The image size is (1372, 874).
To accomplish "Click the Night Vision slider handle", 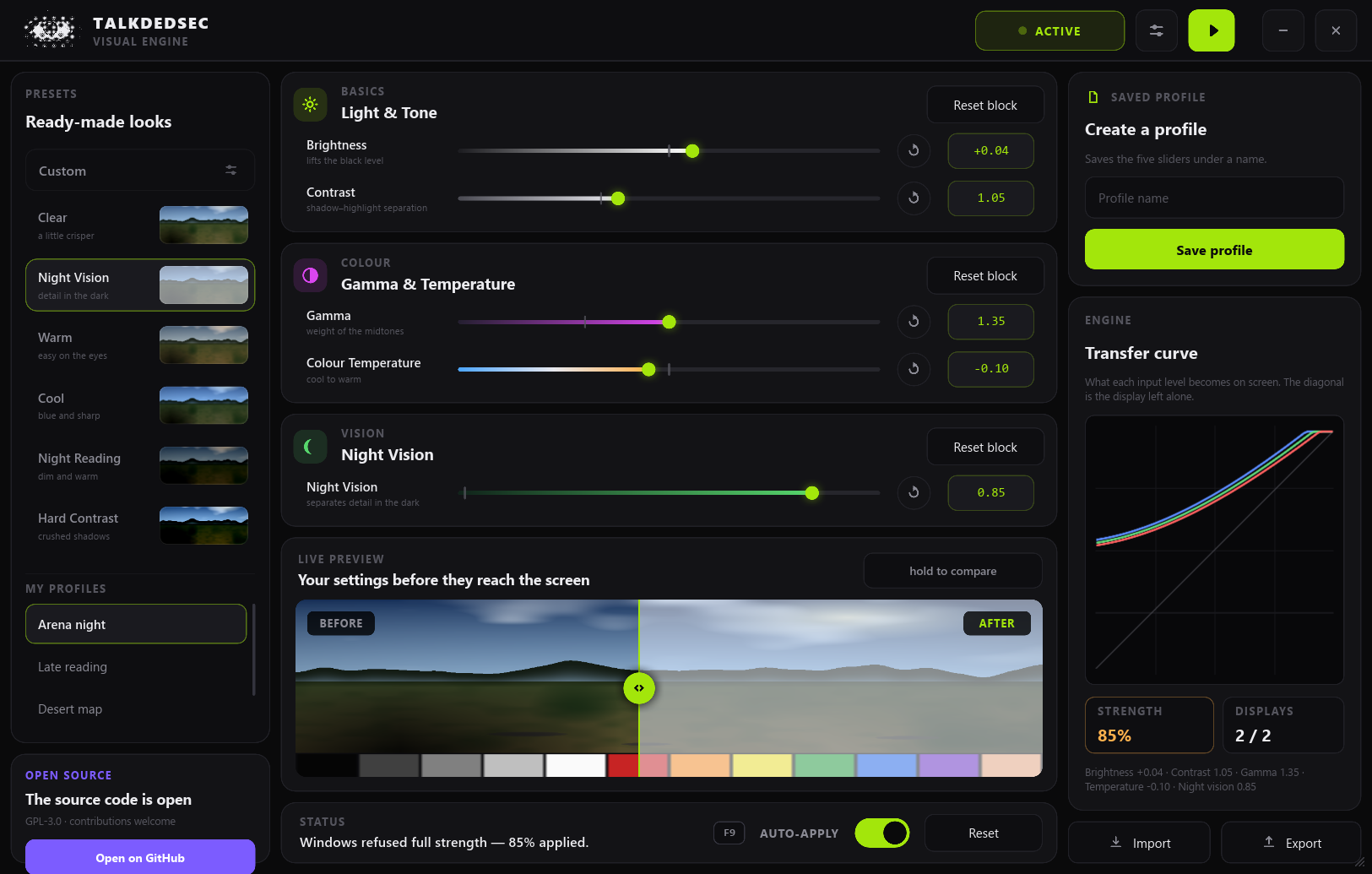I will [x=812, y=493].
